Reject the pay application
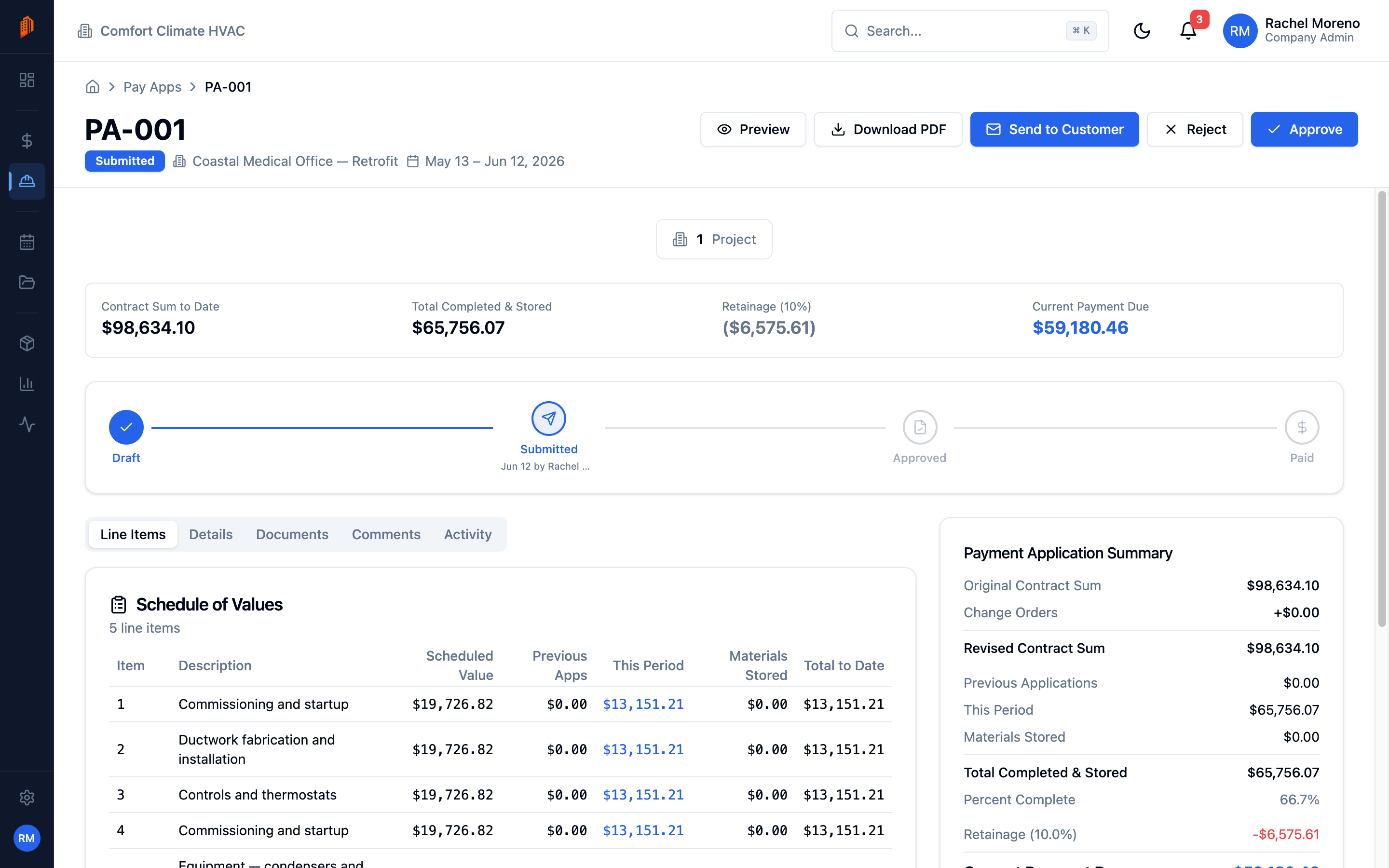The image size is (1389, 868). pyautogui.click(x=1195, y=129)
